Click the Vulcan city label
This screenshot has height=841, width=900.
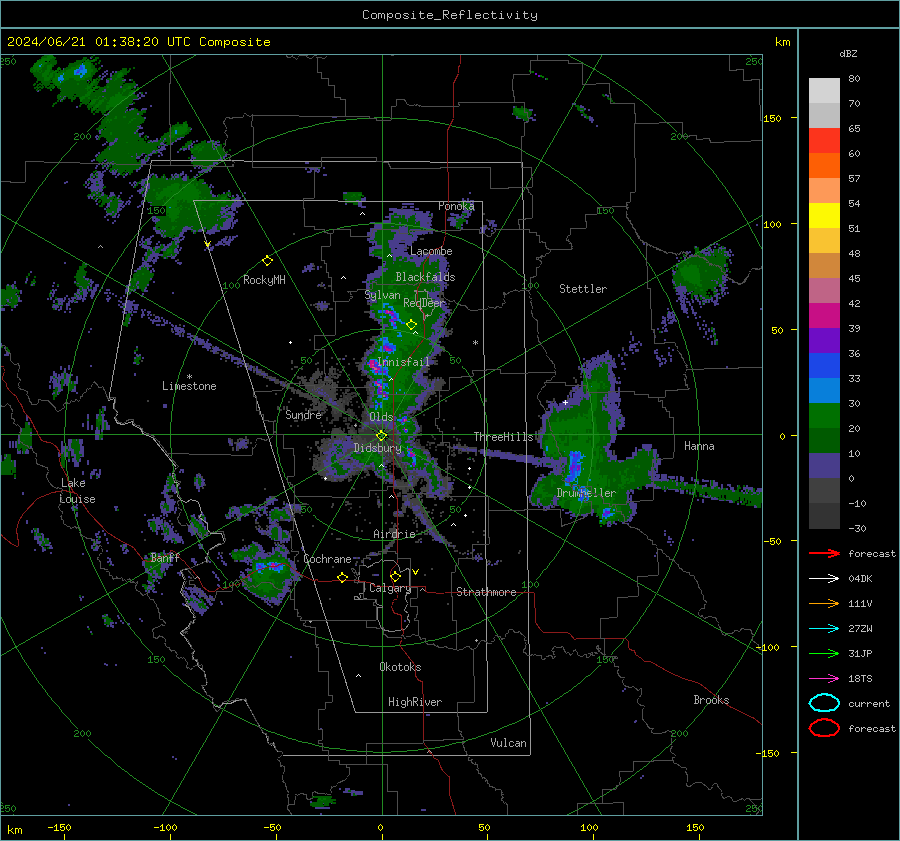pos(509,743)
